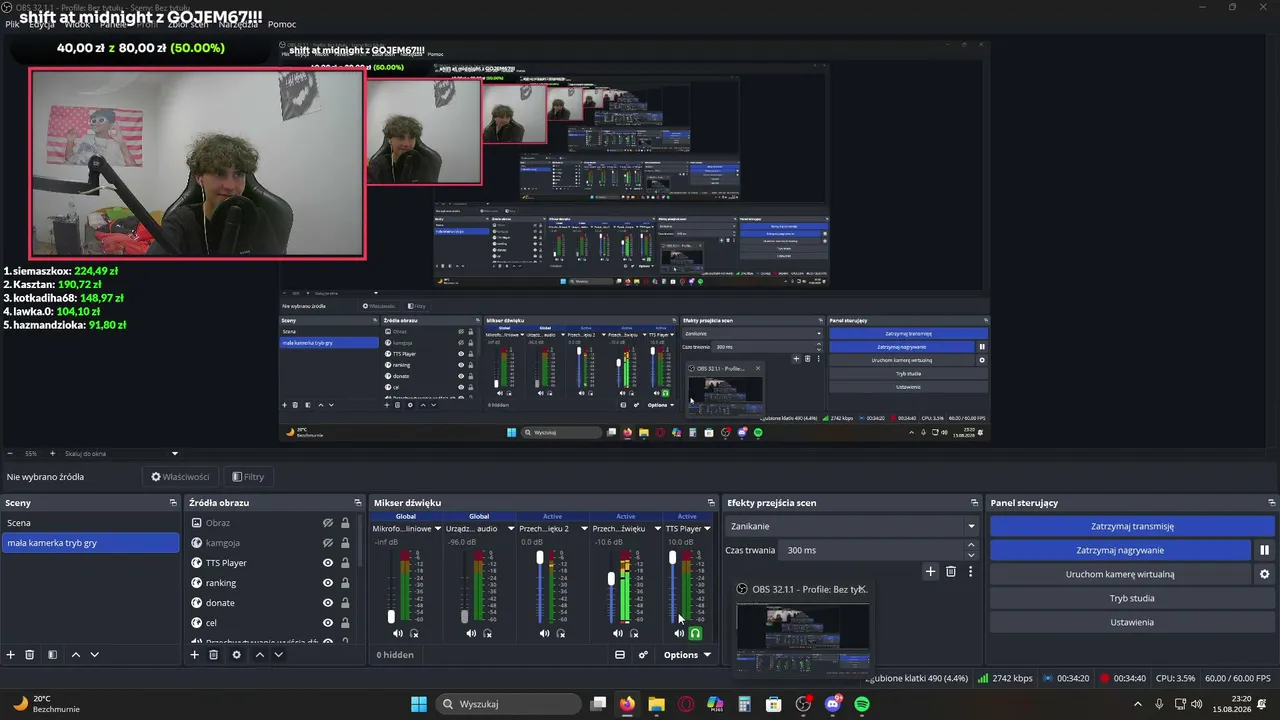Remove the selected scene with the trash icon
Screen dimensions: 1280x720
tap(30, 655)
